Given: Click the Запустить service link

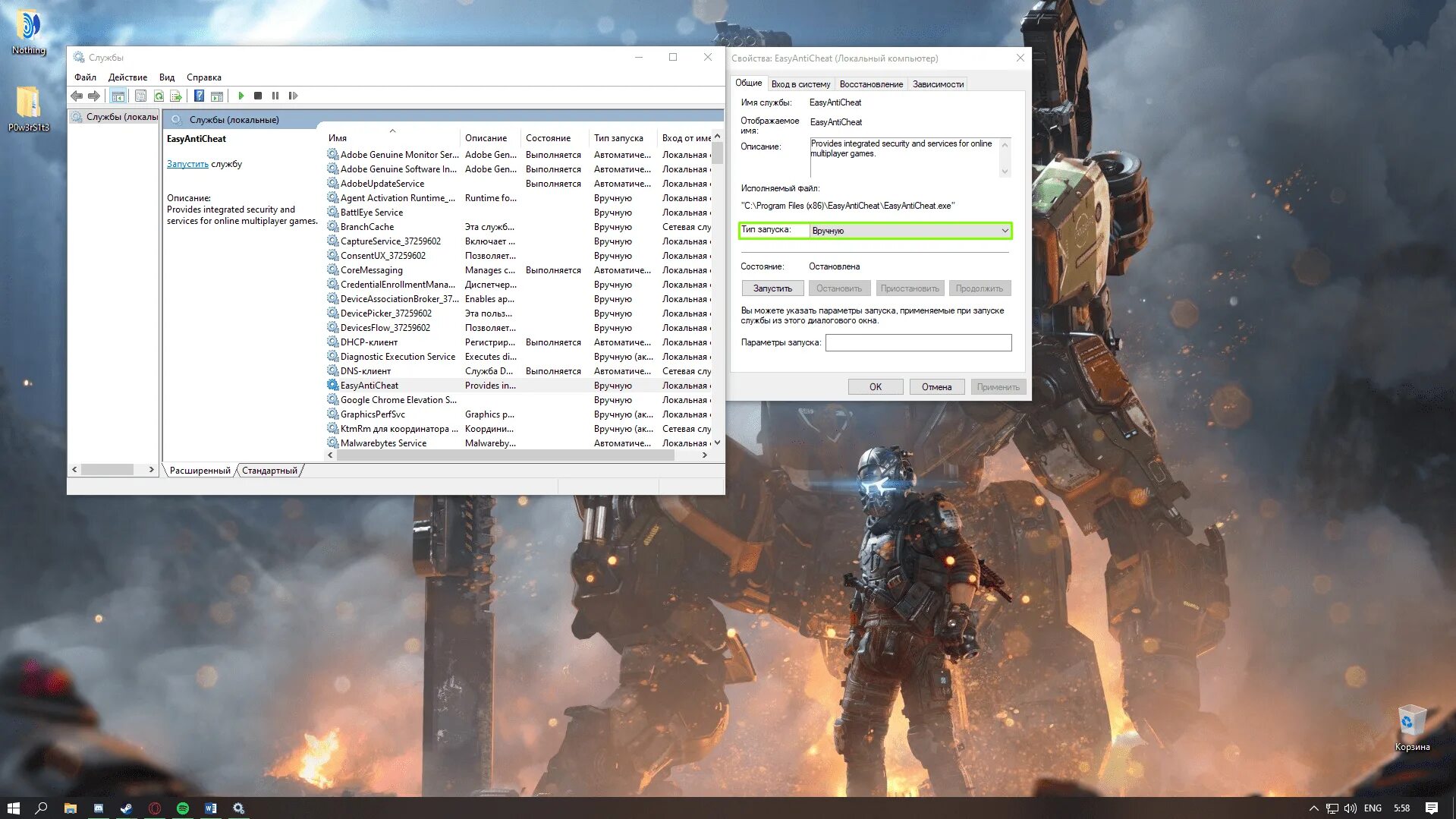Looking at the screenshot, I should point(187,164).
